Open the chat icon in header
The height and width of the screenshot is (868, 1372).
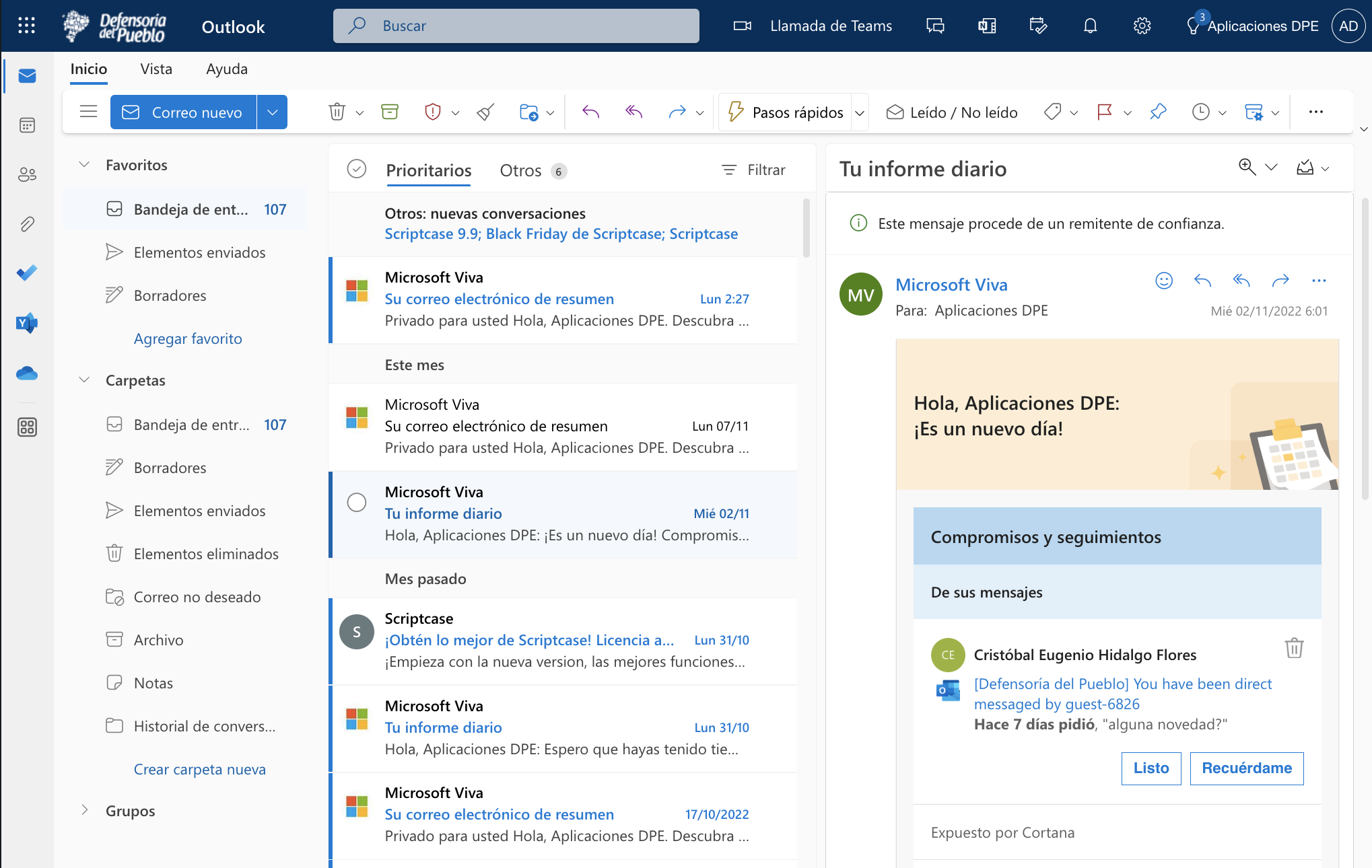(935, 26)
